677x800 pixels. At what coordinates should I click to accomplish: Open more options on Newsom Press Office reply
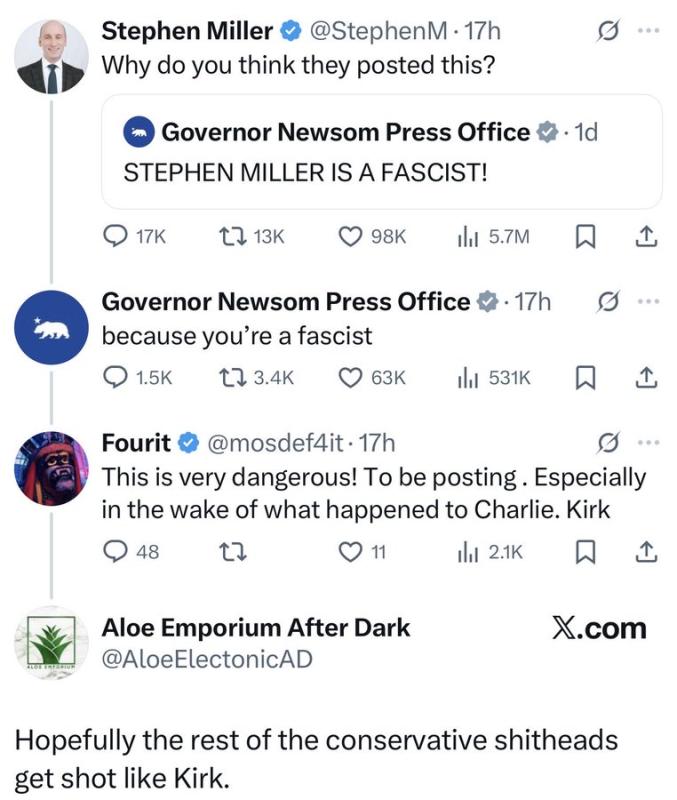click(x=648, y=301)
